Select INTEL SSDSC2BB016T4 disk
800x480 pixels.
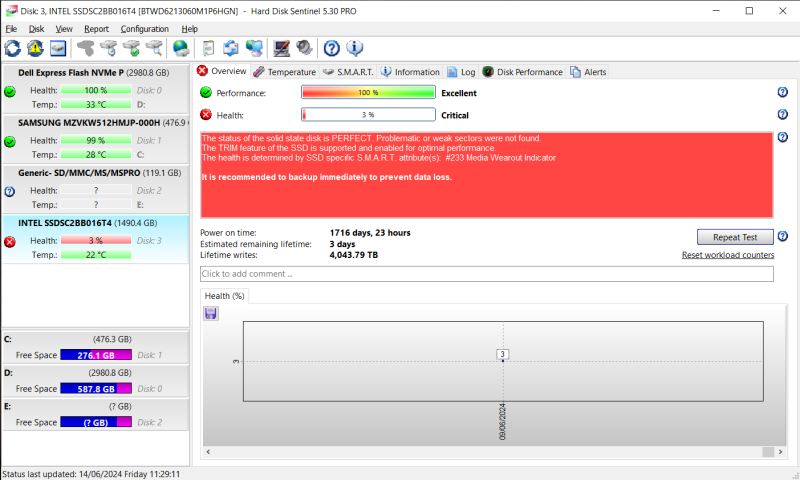pos(95,238)
